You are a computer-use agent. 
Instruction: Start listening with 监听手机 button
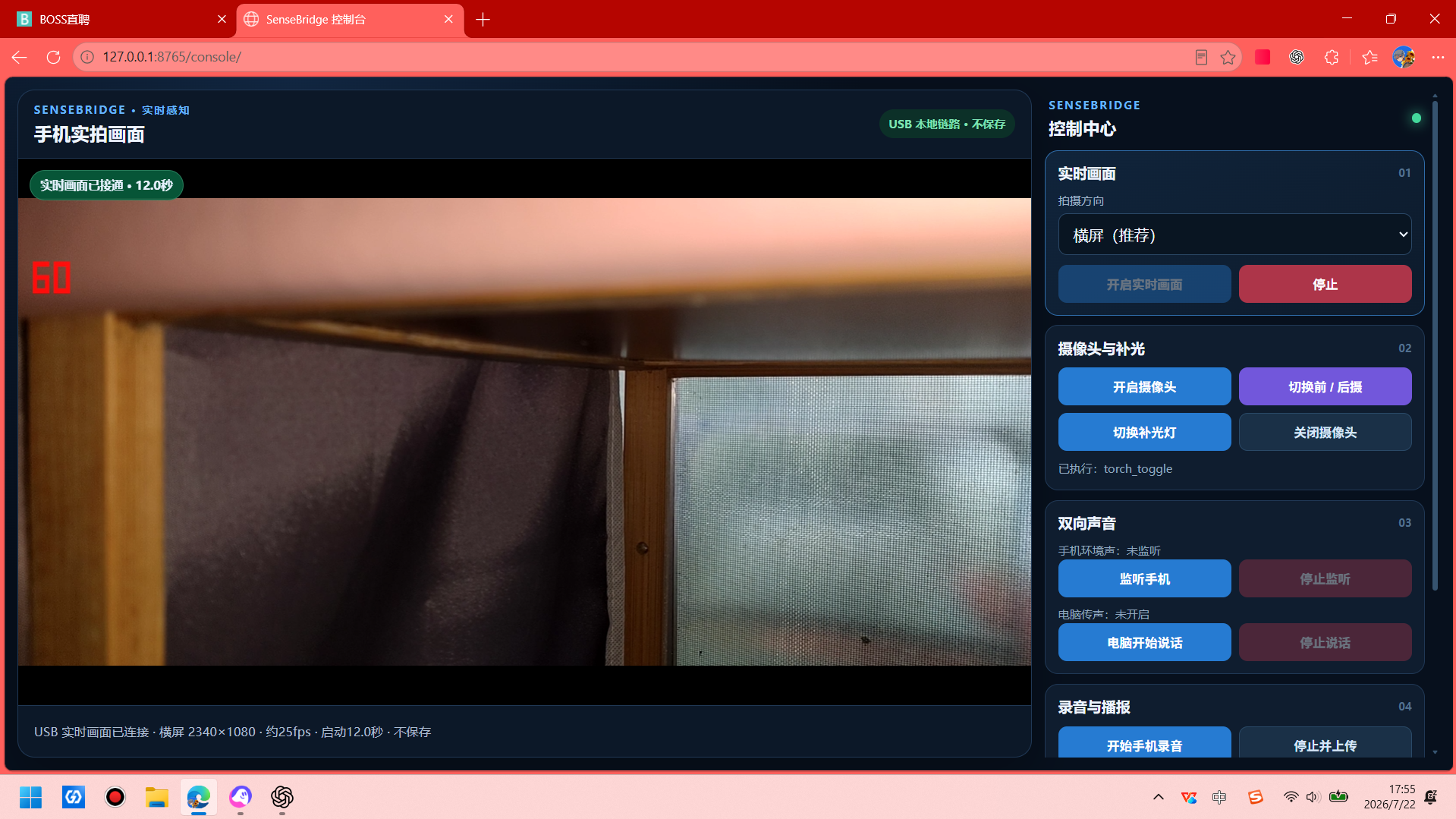(x=1144, y=578)
